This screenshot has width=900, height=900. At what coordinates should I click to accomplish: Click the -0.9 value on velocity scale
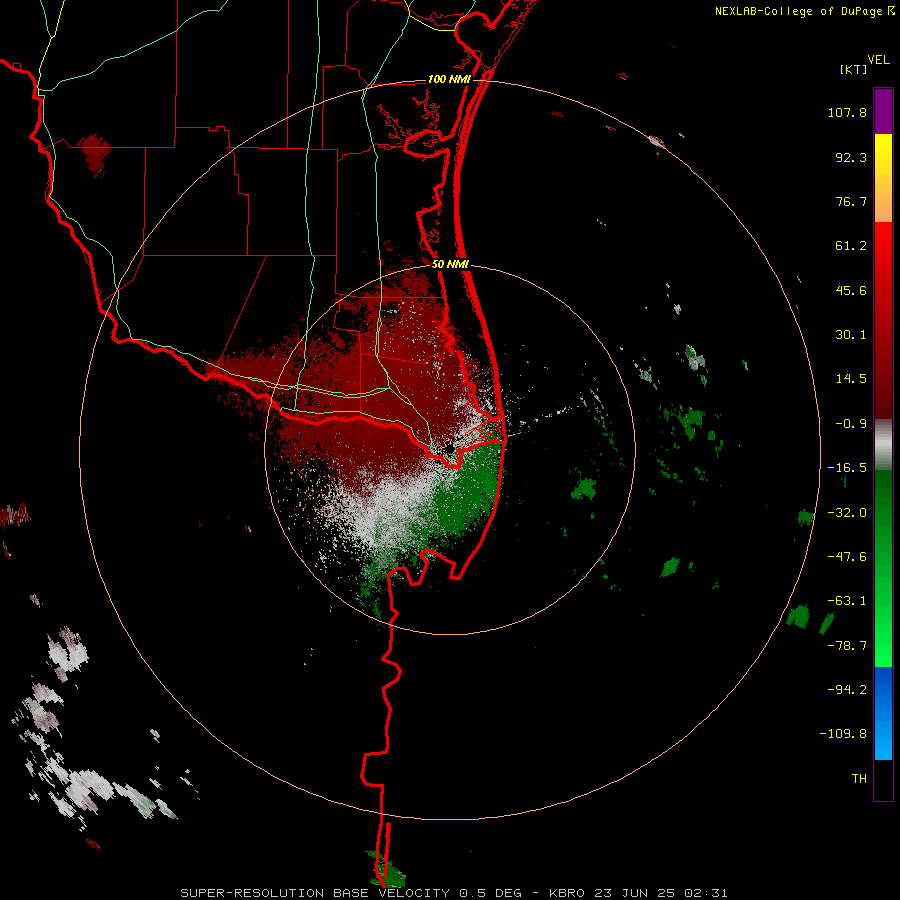pos(851,424)
